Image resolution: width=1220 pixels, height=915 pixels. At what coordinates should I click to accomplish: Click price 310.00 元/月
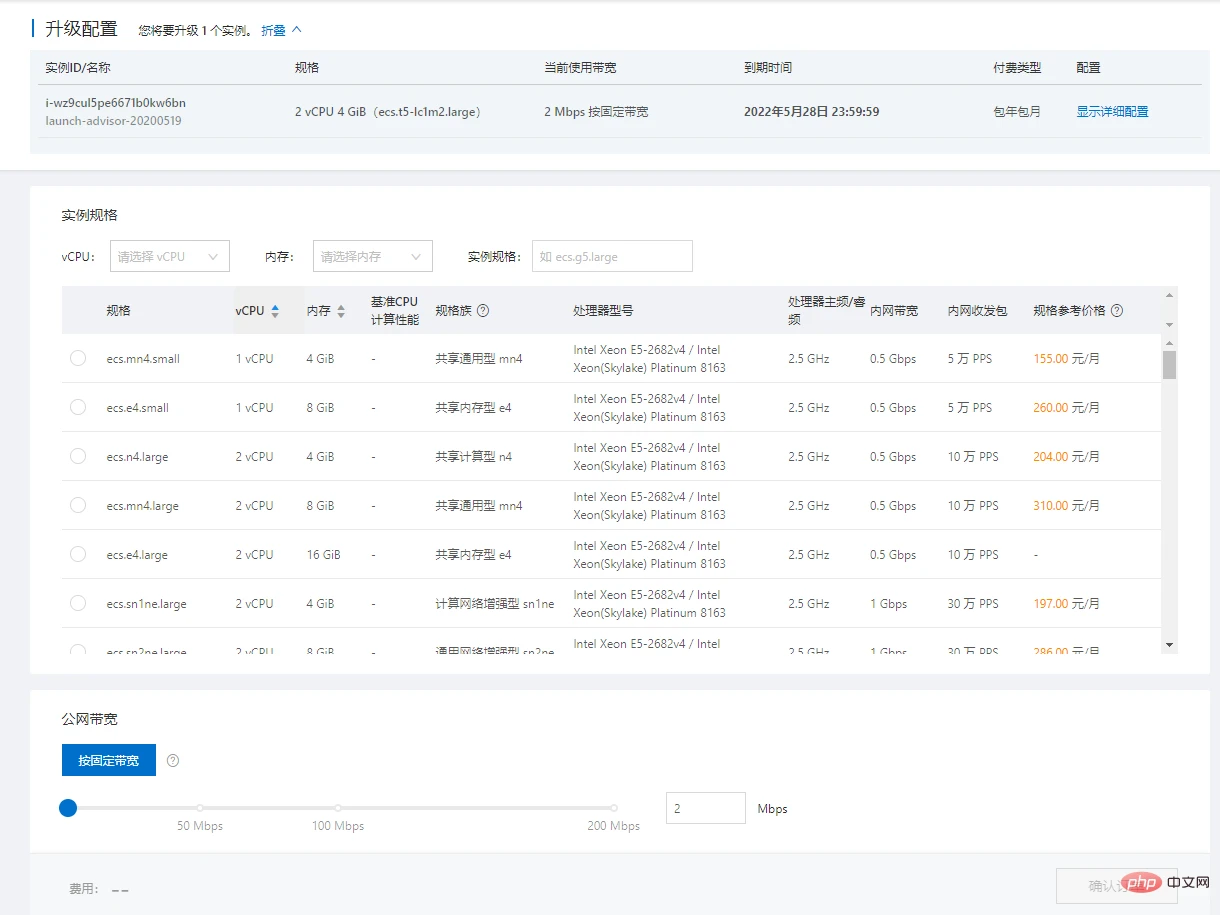coord(1066,505)
